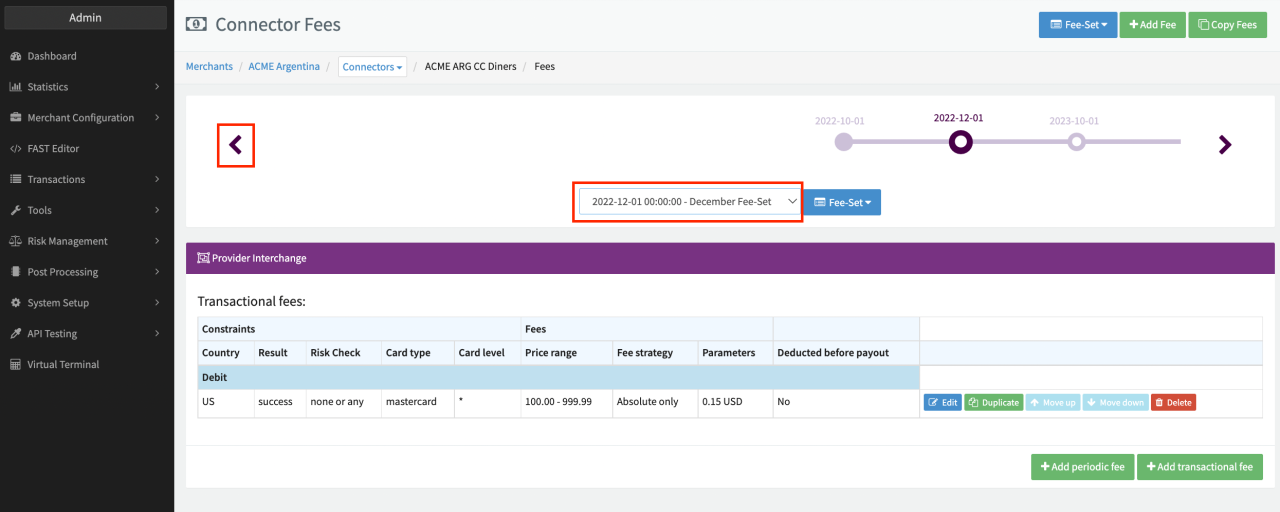Screen dimensions: 1280x512
Task: Click the Risk Management scales icon
Action: click(x=16, y=241)
